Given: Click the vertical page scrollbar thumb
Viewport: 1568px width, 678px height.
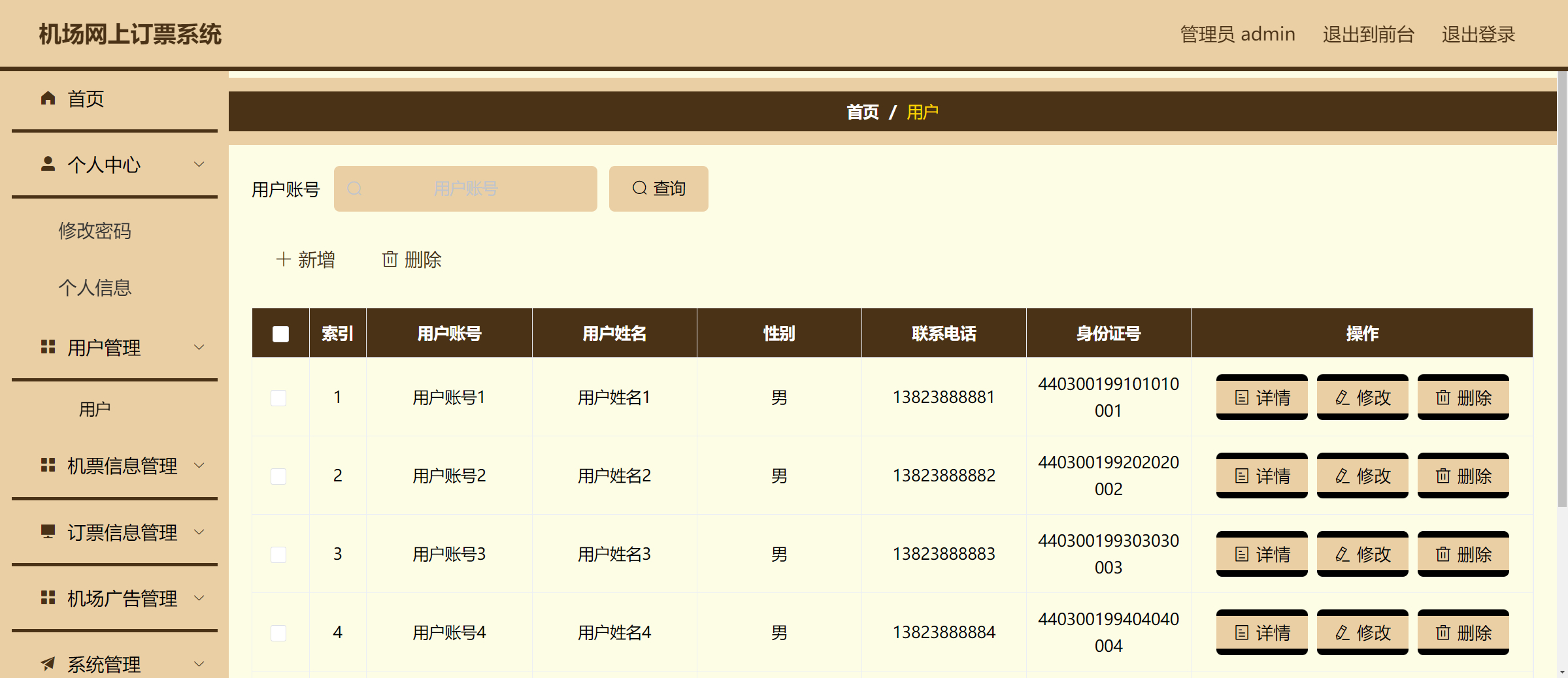Looking at the screenshot, I should 1562,289.
